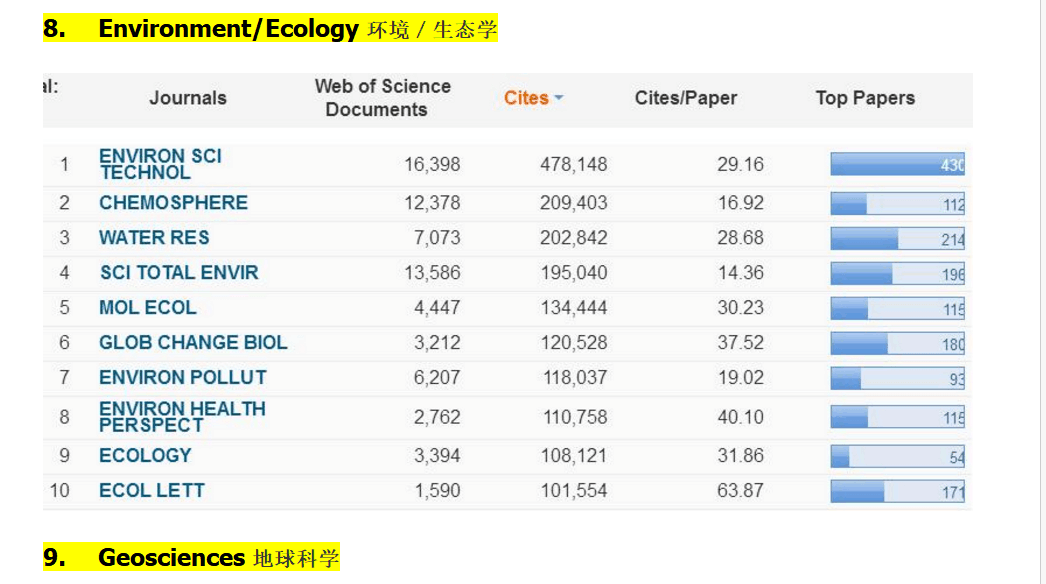Click the top papers bar for ENVIRON SCI TECHNOL
1046x584 pixels.
(897, 165)
